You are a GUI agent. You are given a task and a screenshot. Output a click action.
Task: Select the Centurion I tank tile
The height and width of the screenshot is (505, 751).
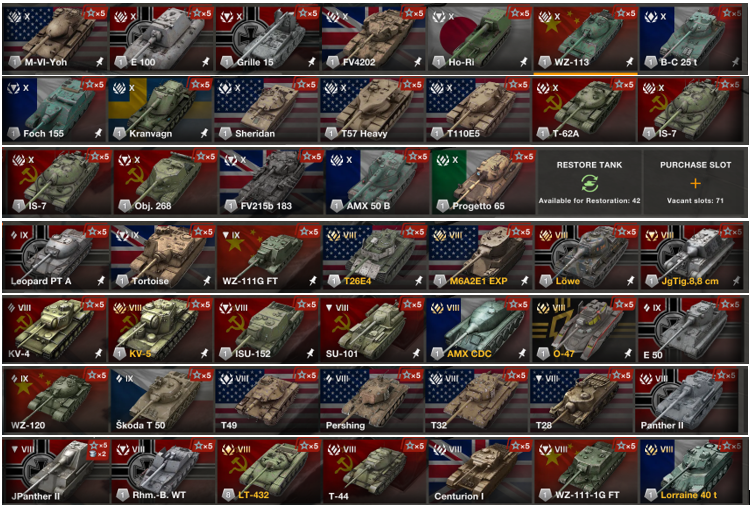479,471
